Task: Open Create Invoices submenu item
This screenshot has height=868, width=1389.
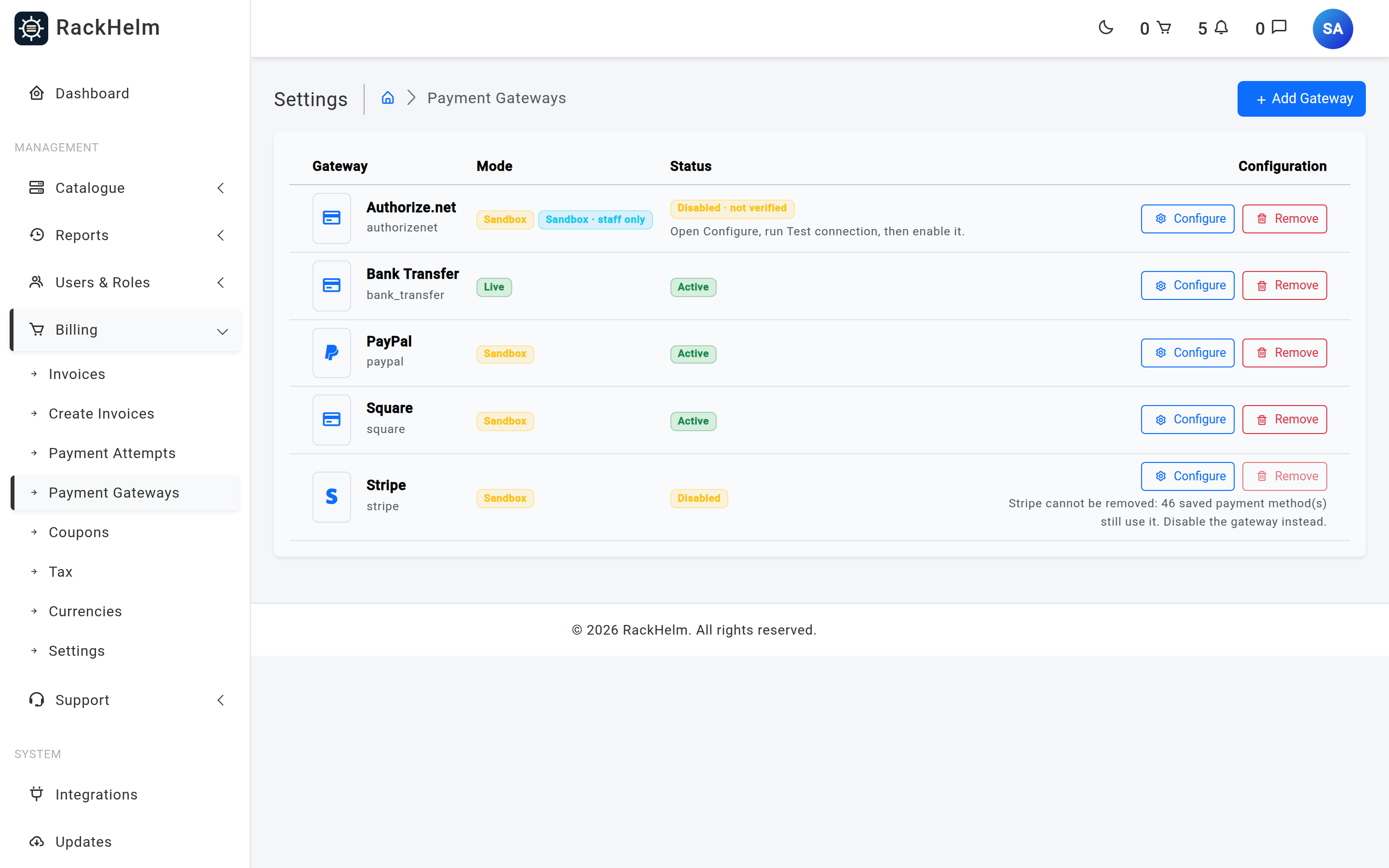Action: point(125,413)
